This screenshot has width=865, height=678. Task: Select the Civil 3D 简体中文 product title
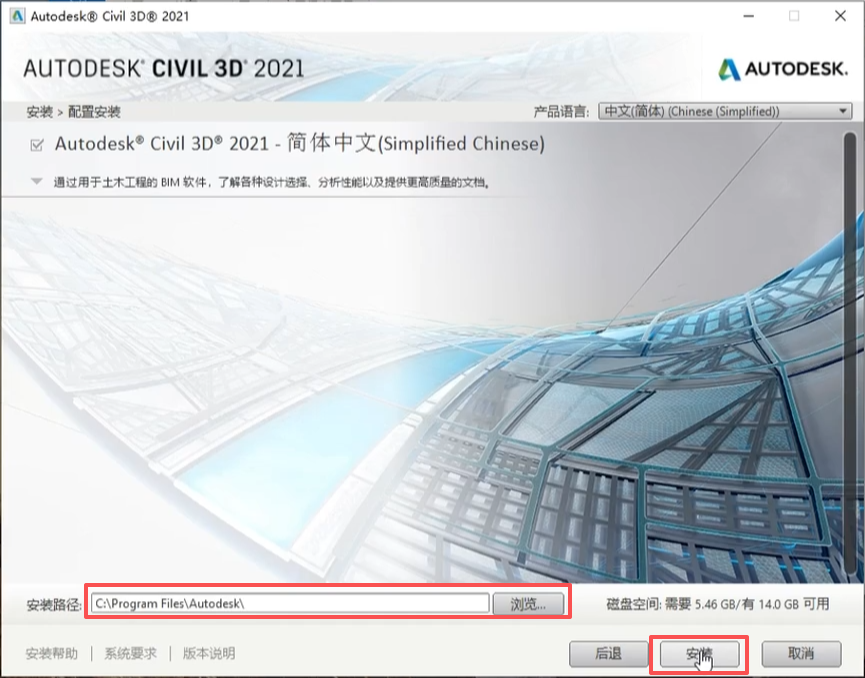pyautogui.click(x=299, y=144)
